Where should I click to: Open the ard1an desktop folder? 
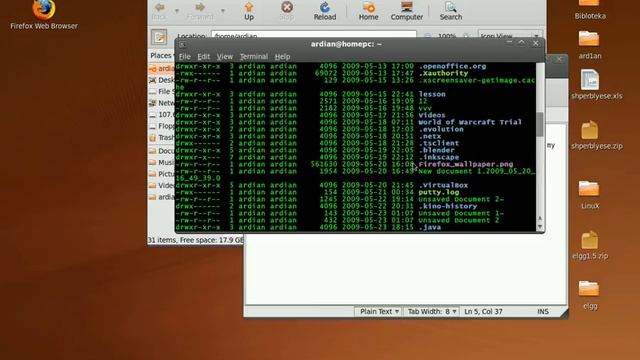pos(589,45)
